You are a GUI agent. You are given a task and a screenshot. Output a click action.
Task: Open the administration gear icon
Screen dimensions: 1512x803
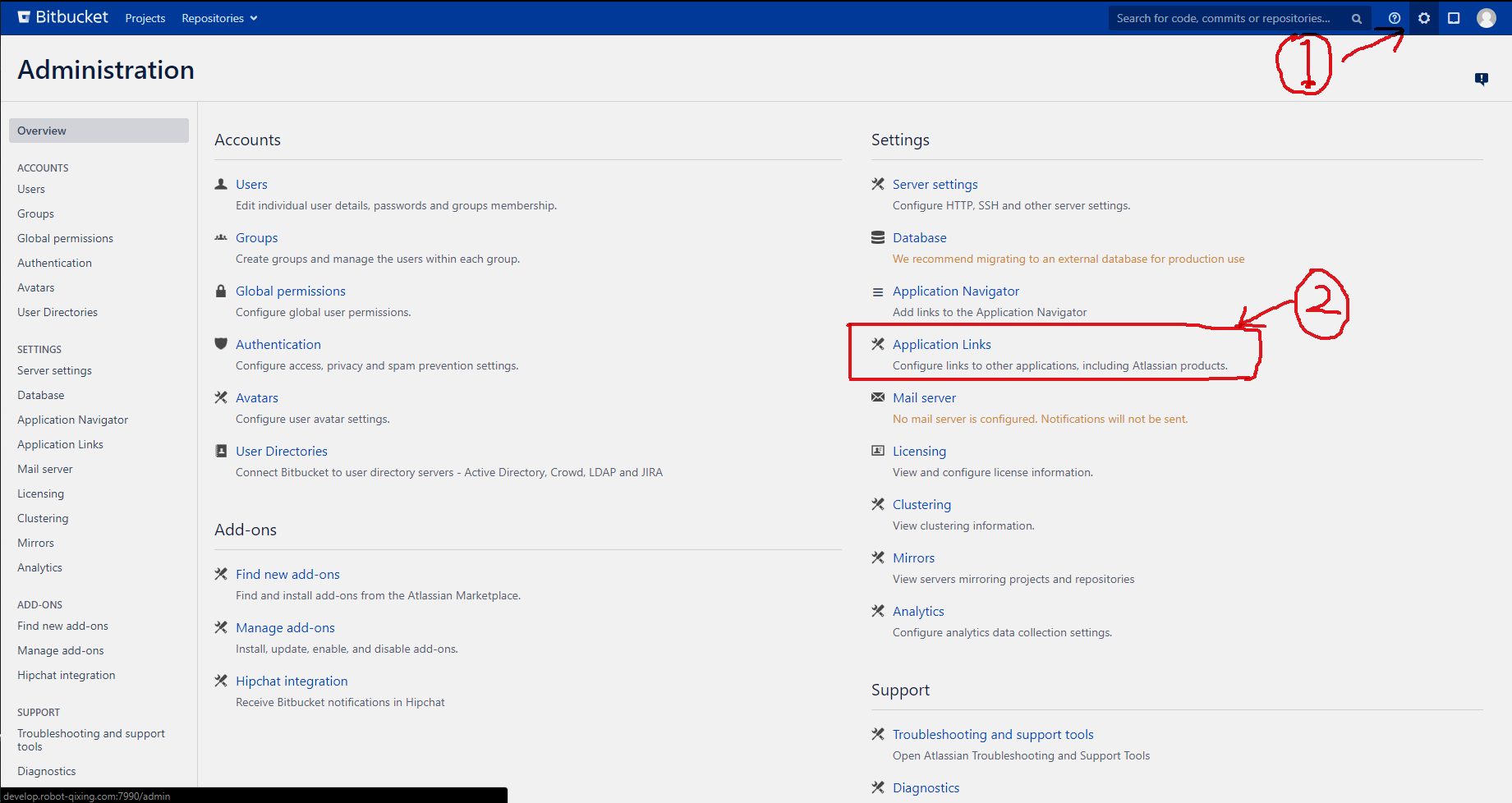coord(1424,18)
